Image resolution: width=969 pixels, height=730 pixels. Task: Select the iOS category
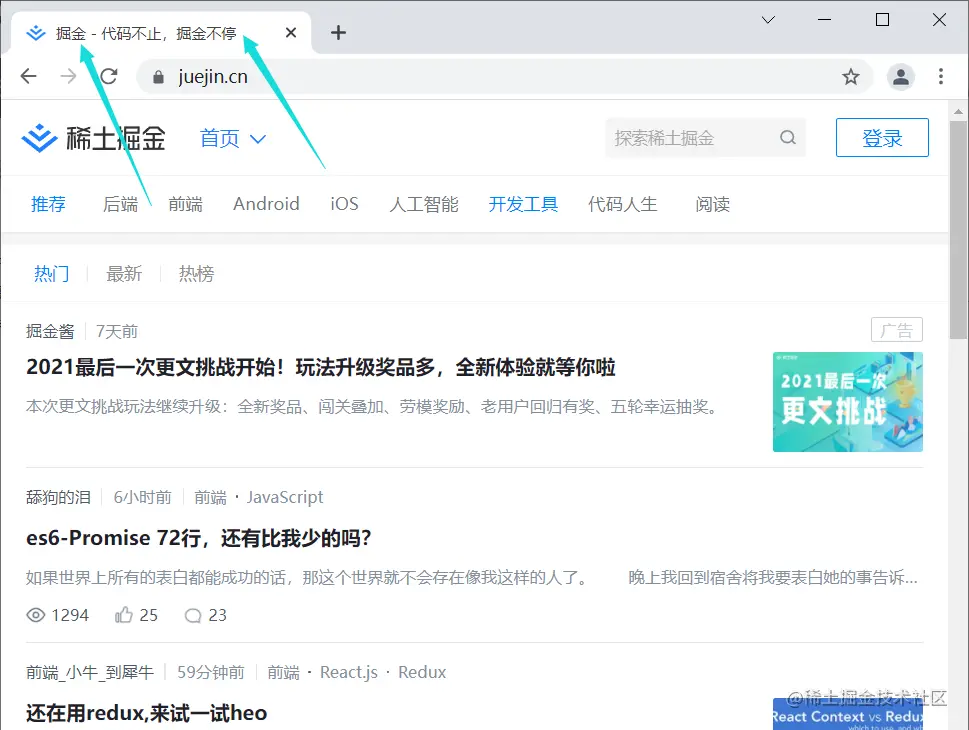click(344, 204)
